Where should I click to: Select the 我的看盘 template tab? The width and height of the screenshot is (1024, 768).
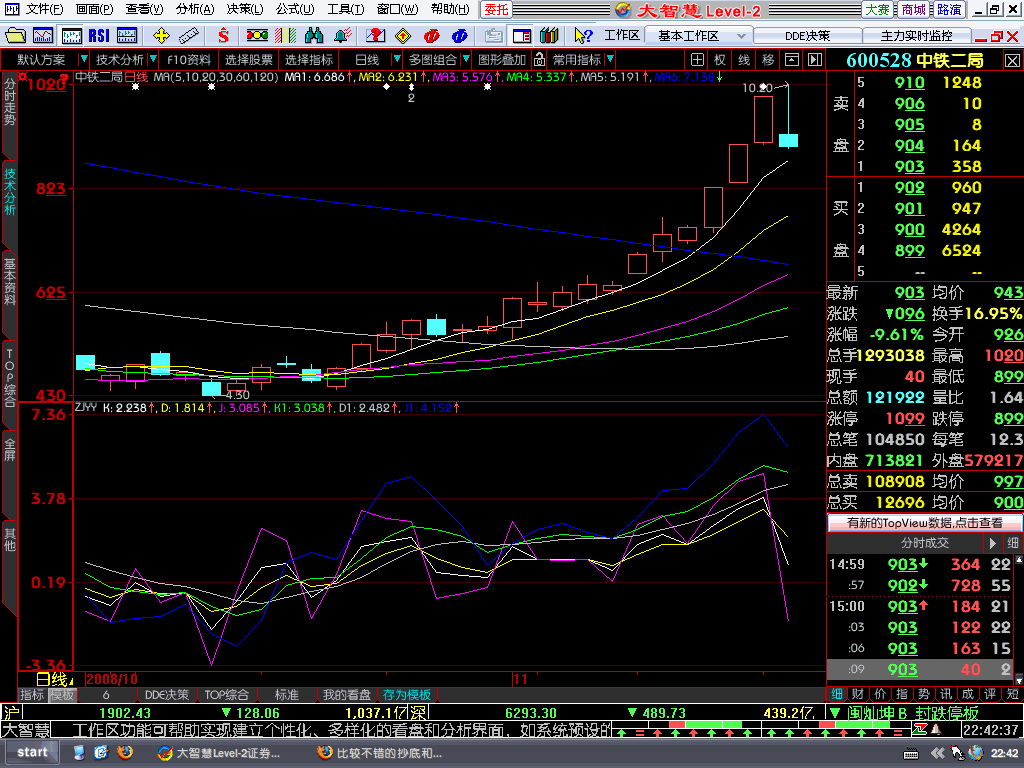(347, 695)
